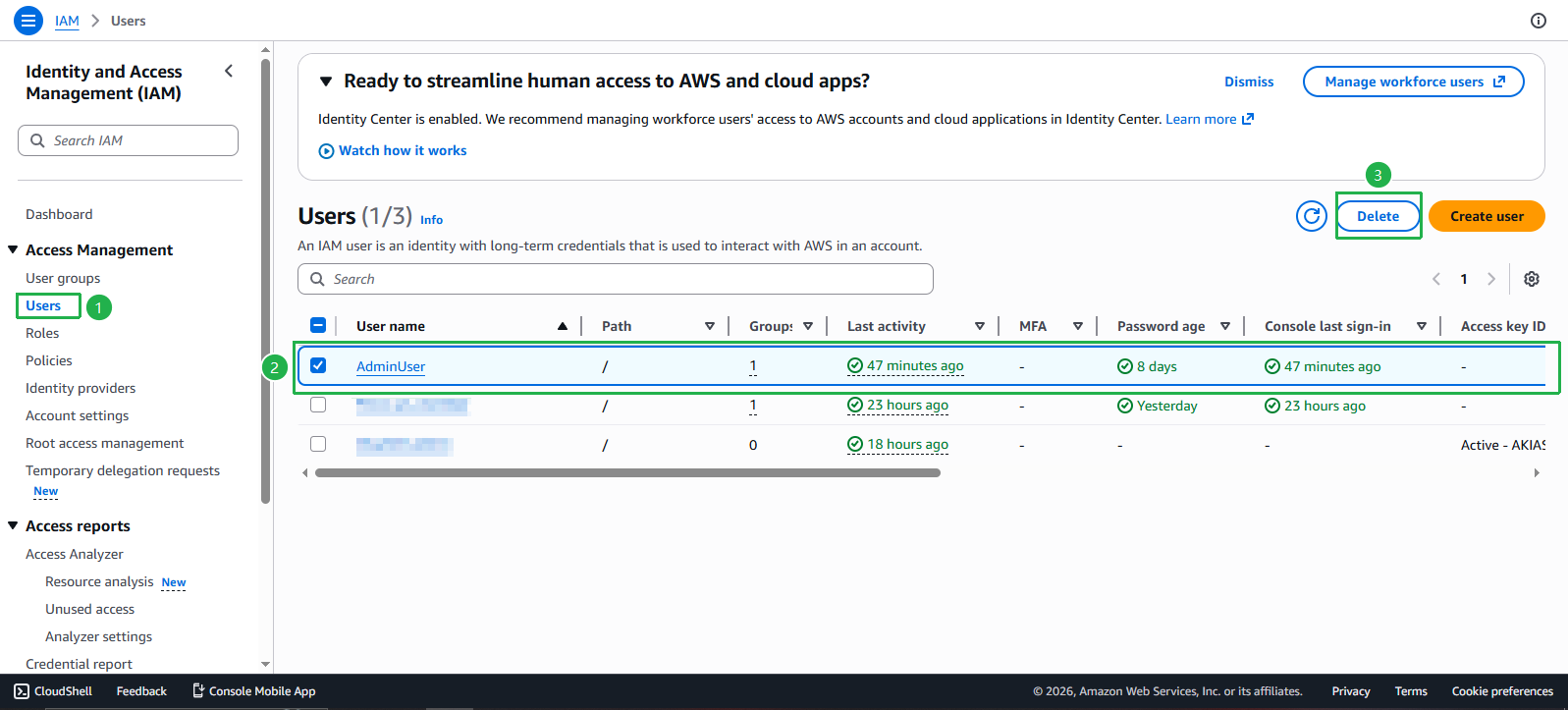Focus the Search IAM input field
The height and width of the screenshot is (710, 1568).
128,140
